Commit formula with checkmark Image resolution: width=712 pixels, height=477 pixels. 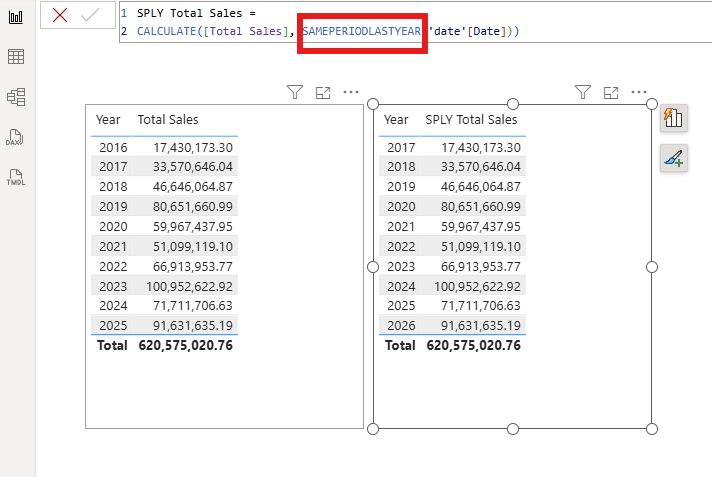click(x=90, y=15)
